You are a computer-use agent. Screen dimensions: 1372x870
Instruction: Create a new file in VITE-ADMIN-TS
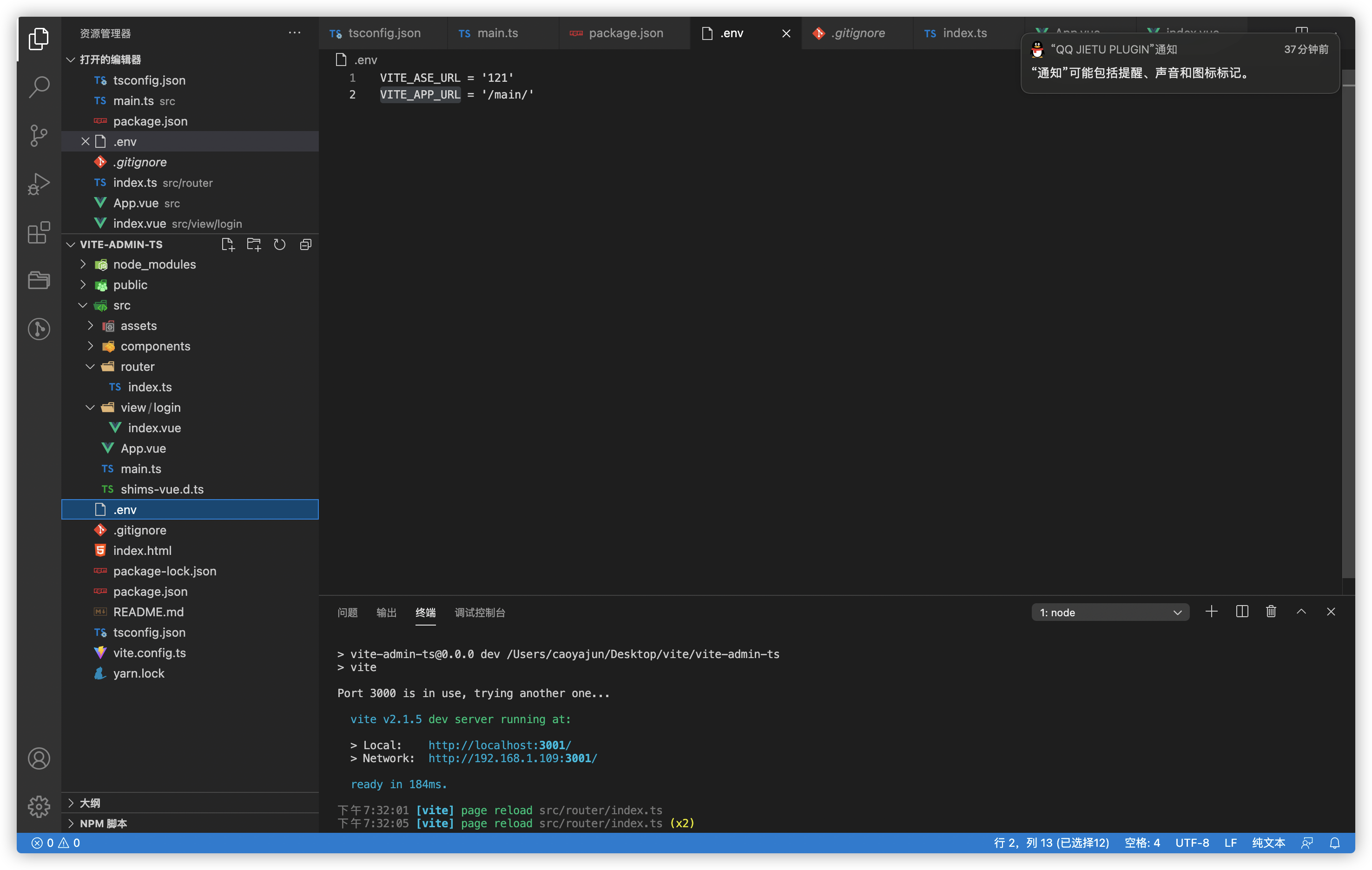(228, 244)
